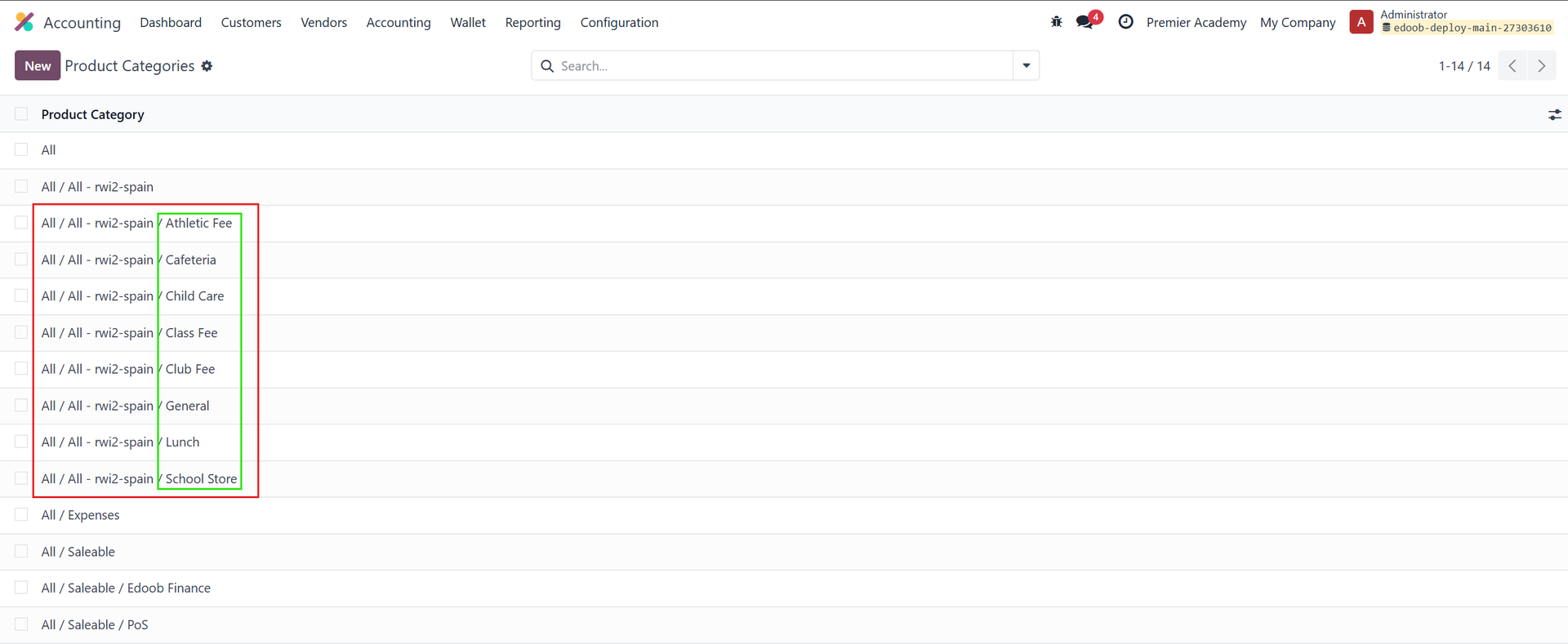Viewport: 1568px width, 644px height.
Task: Check the Athletic Fee category checkbox
Action: click(21, 223)
